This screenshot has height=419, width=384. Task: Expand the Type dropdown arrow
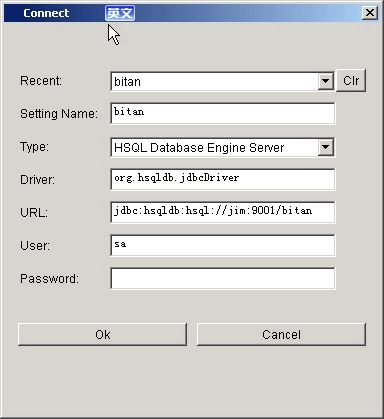click(x=325, y=147)
